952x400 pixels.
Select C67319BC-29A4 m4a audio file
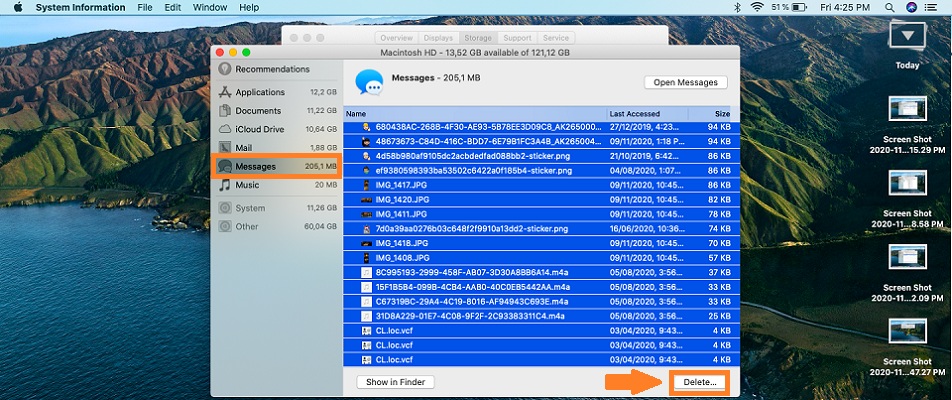point(542,301)
